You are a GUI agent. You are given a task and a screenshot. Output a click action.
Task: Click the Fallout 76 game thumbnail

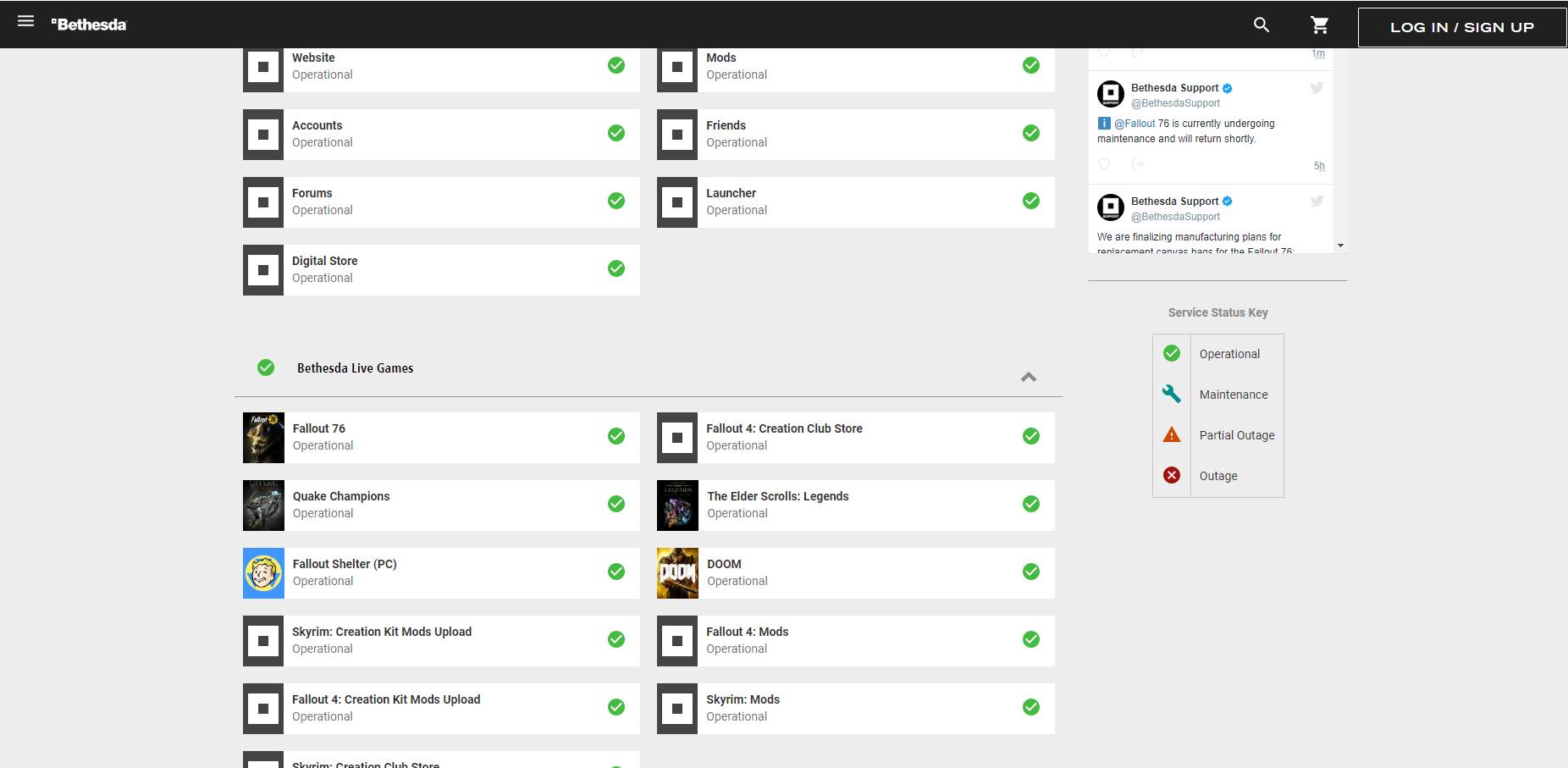(x=263, y=438)
